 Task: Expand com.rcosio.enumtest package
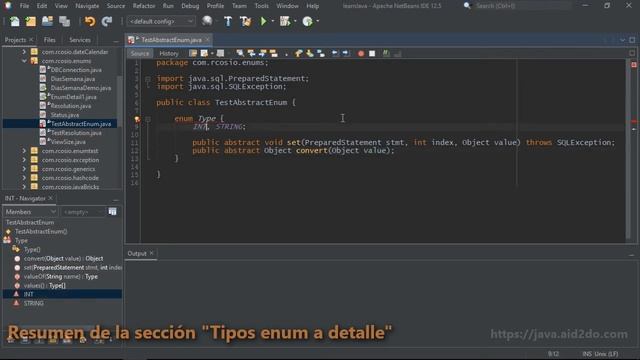pyautogui.click(x=24, y=151)
